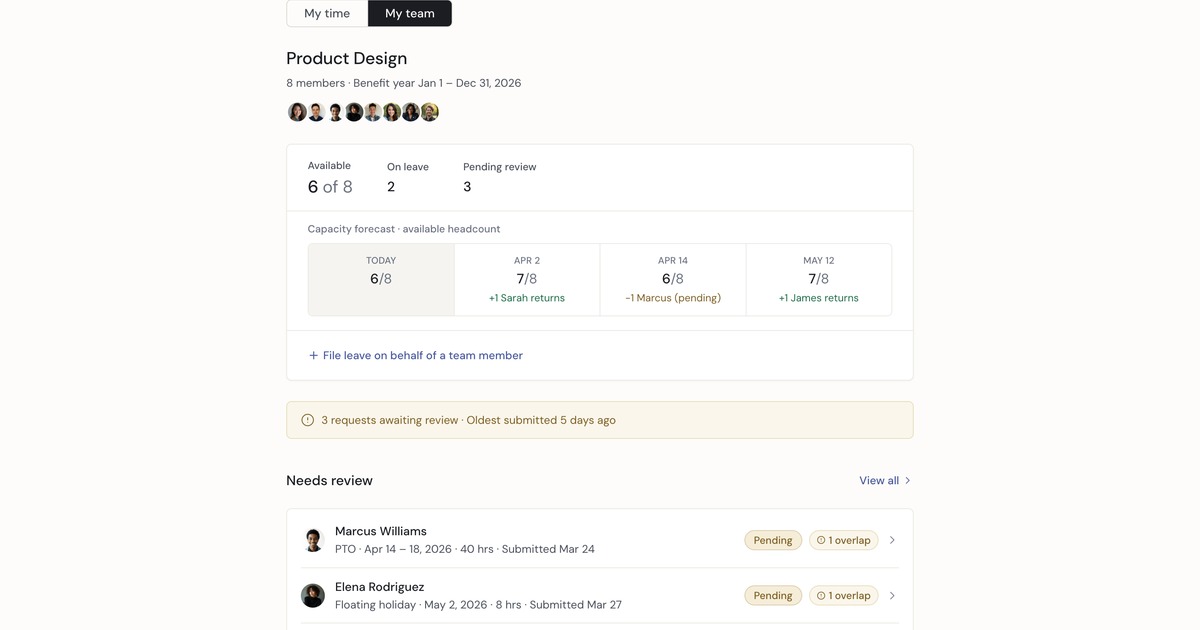Click the clock icon in Marcus's overlap badge
Image resolution: width=1200 pixels, height=630 pixels.
click(821, 540)
